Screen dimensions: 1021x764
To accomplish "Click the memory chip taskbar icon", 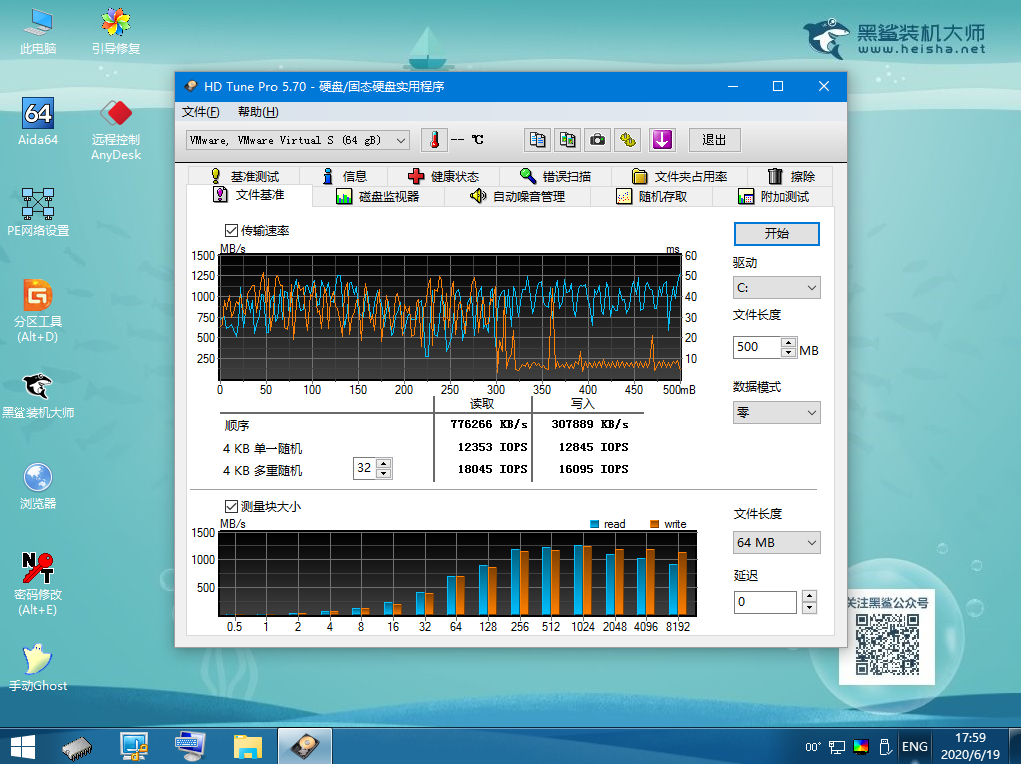I will pyautogui.click(x=77, y=746).
